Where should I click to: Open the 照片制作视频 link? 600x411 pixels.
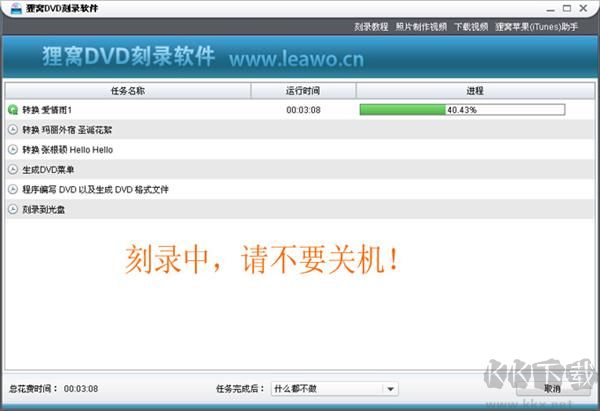tap(421, 27)
